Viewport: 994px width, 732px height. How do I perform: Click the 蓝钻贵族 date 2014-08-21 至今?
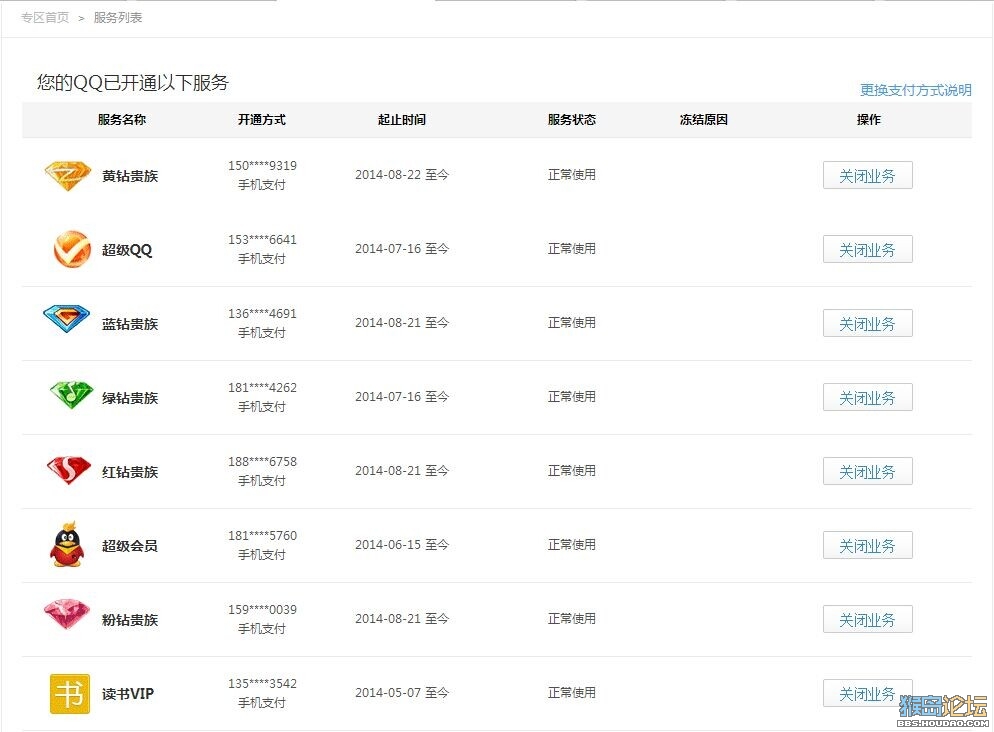[x=402, y=323]
